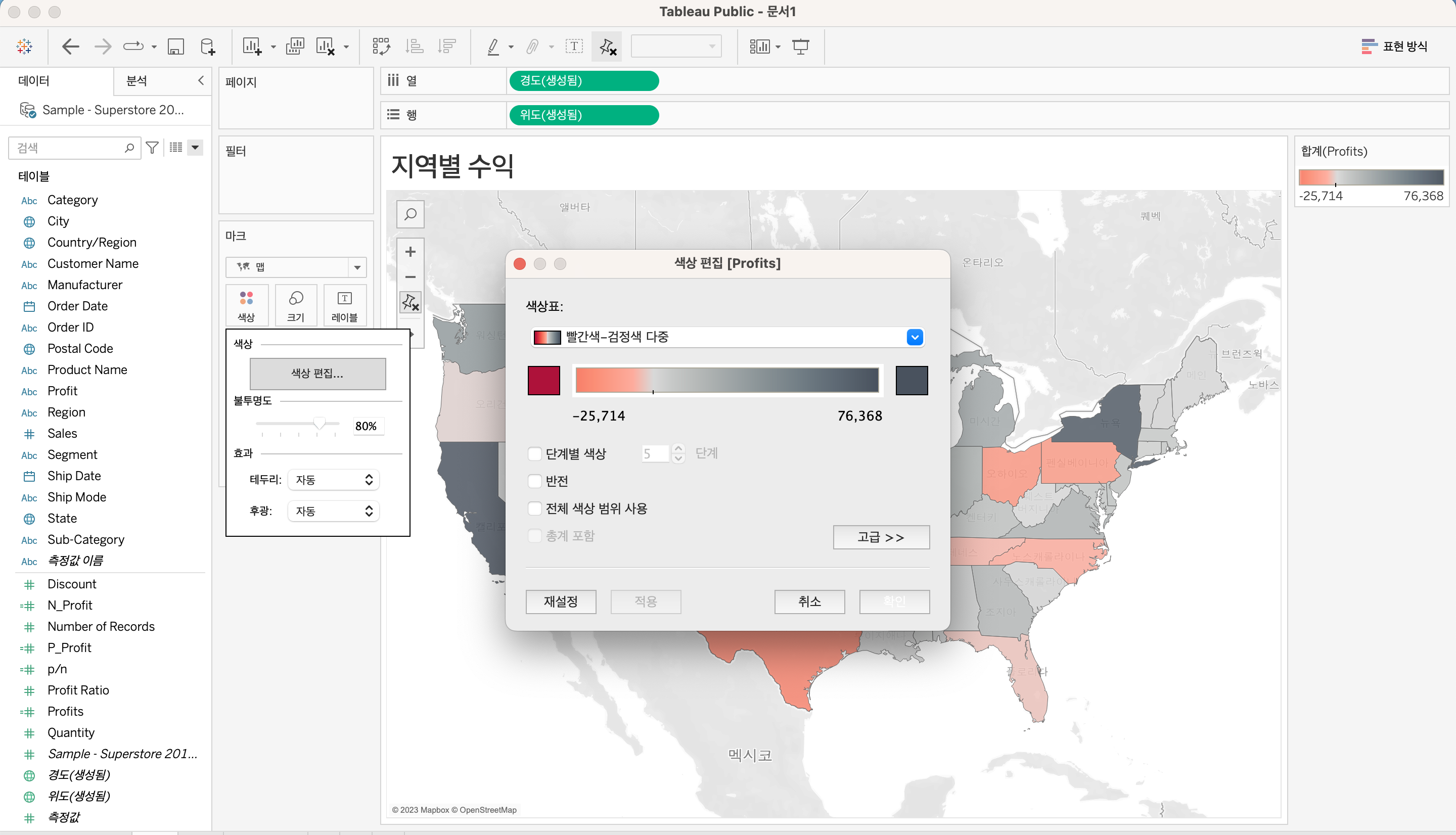Click the view as list icon in the data pane
This screenshot has height=835, width=1456.
tap(176, 148)
